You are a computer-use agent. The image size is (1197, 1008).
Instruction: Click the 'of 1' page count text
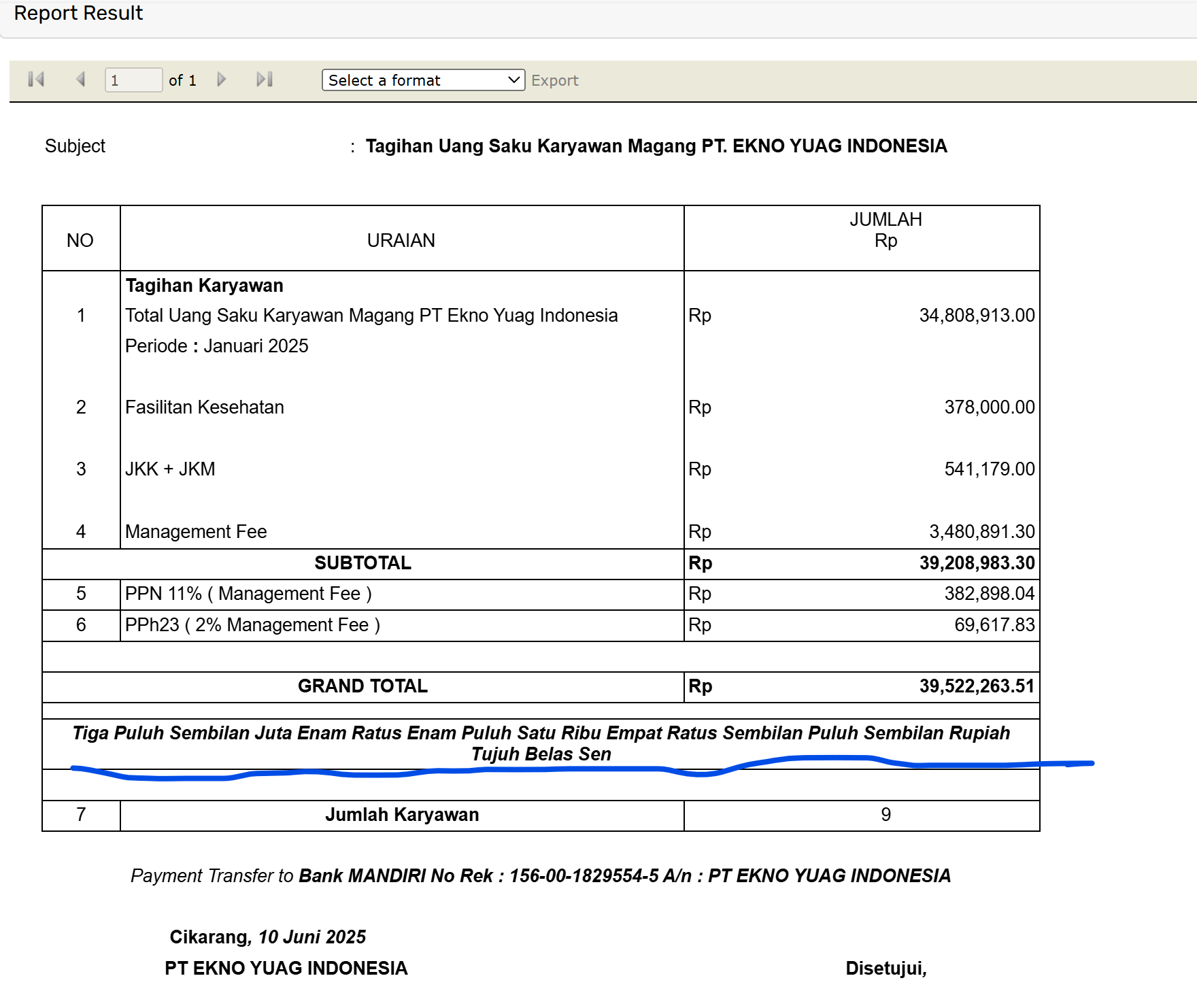(x=182, y=80)
